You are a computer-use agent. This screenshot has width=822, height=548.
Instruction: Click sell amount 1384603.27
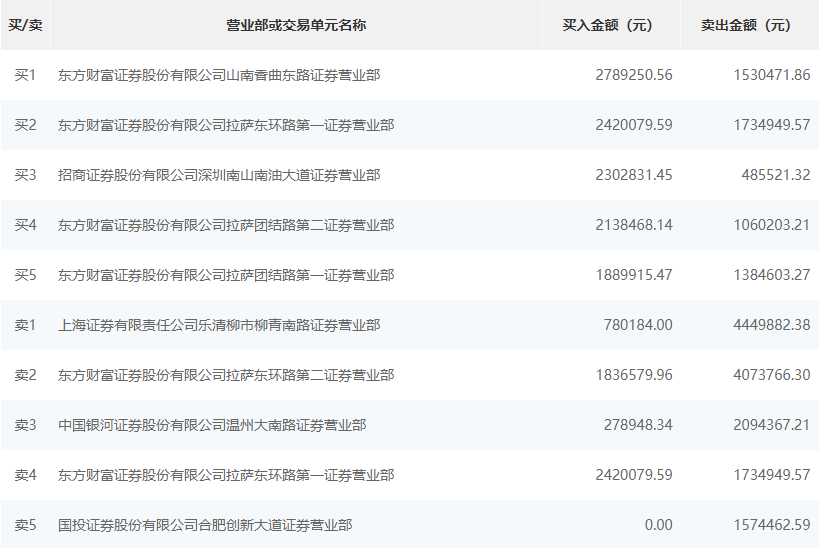pos(772,275)
